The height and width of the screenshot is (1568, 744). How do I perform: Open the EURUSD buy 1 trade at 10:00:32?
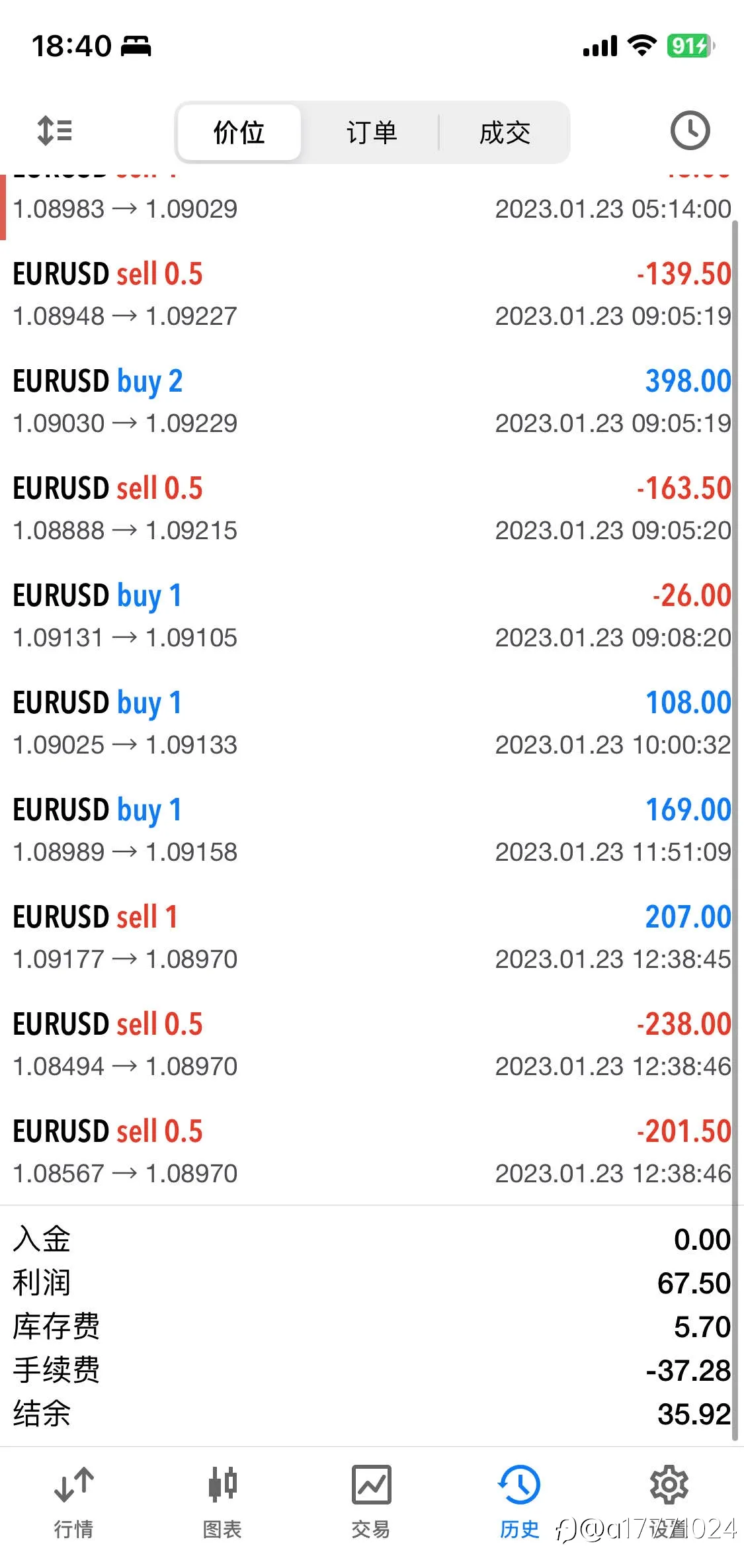coord(372,723)
